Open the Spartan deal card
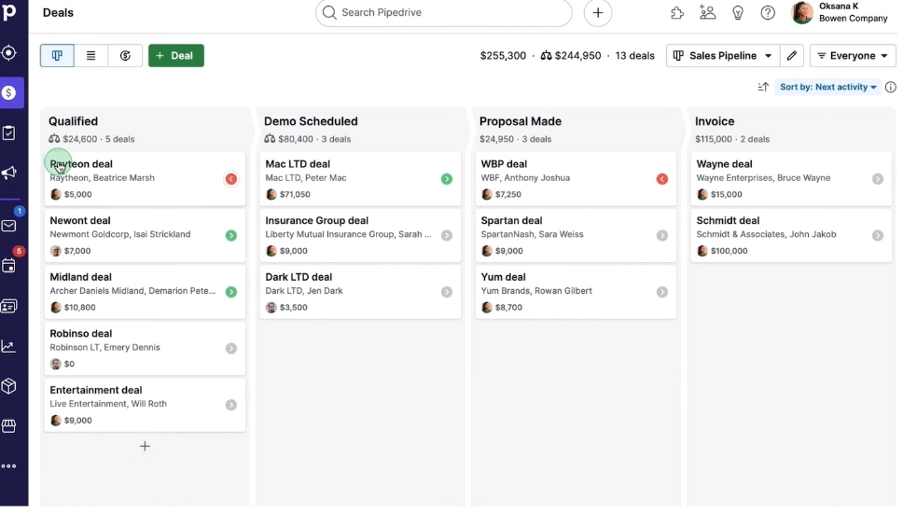The image size is (904, 514). click(x=576, y=235)
